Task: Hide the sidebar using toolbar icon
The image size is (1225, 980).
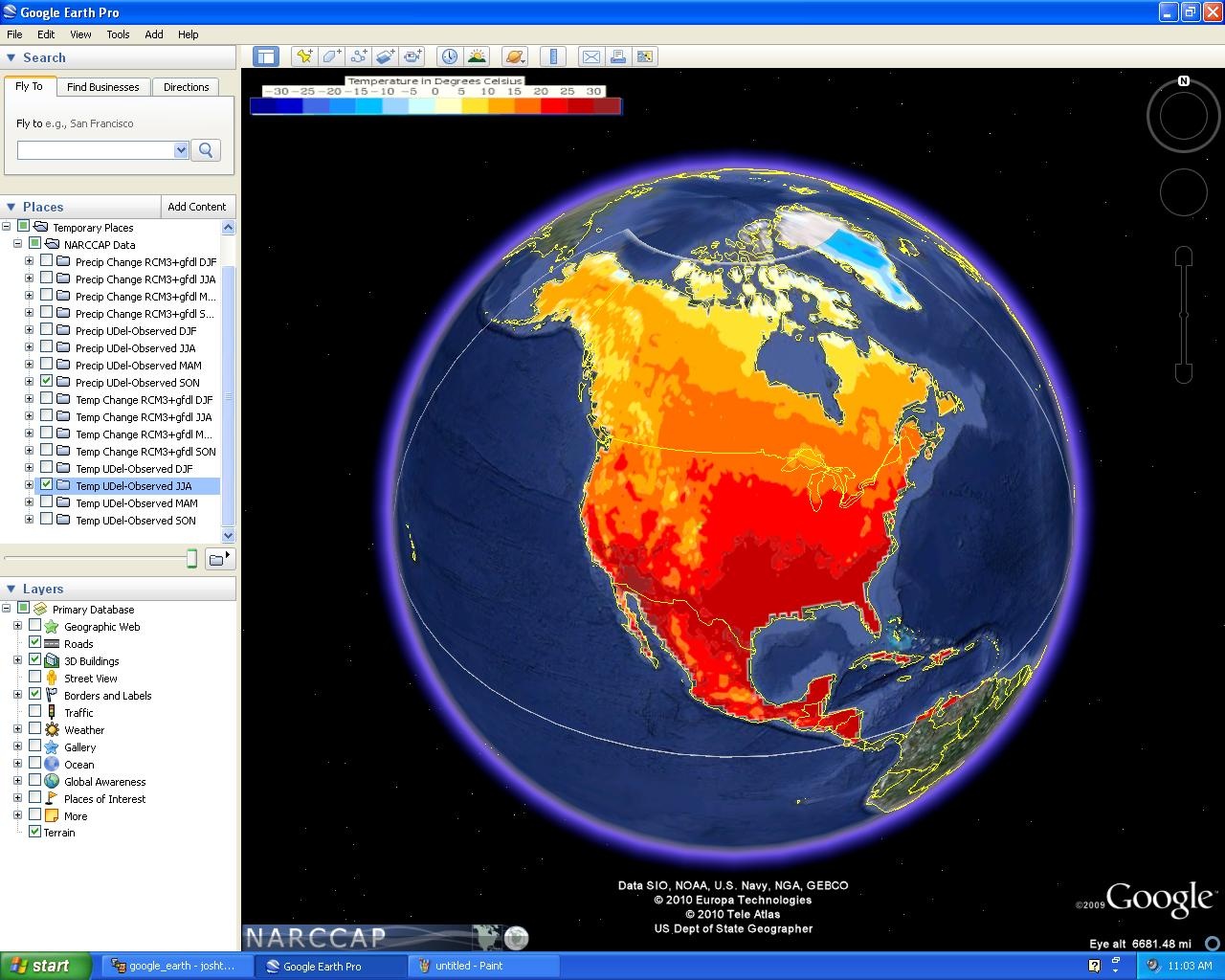Action: pyautogui.click(x=266, y=56)
